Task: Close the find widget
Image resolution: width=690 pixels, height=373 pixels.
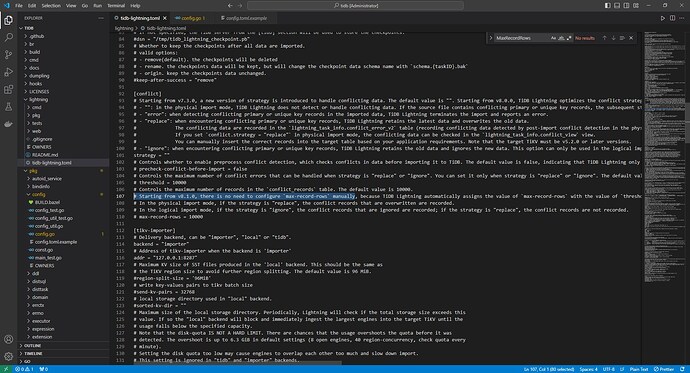Action: pyautogui.click(x=631, y=38)
